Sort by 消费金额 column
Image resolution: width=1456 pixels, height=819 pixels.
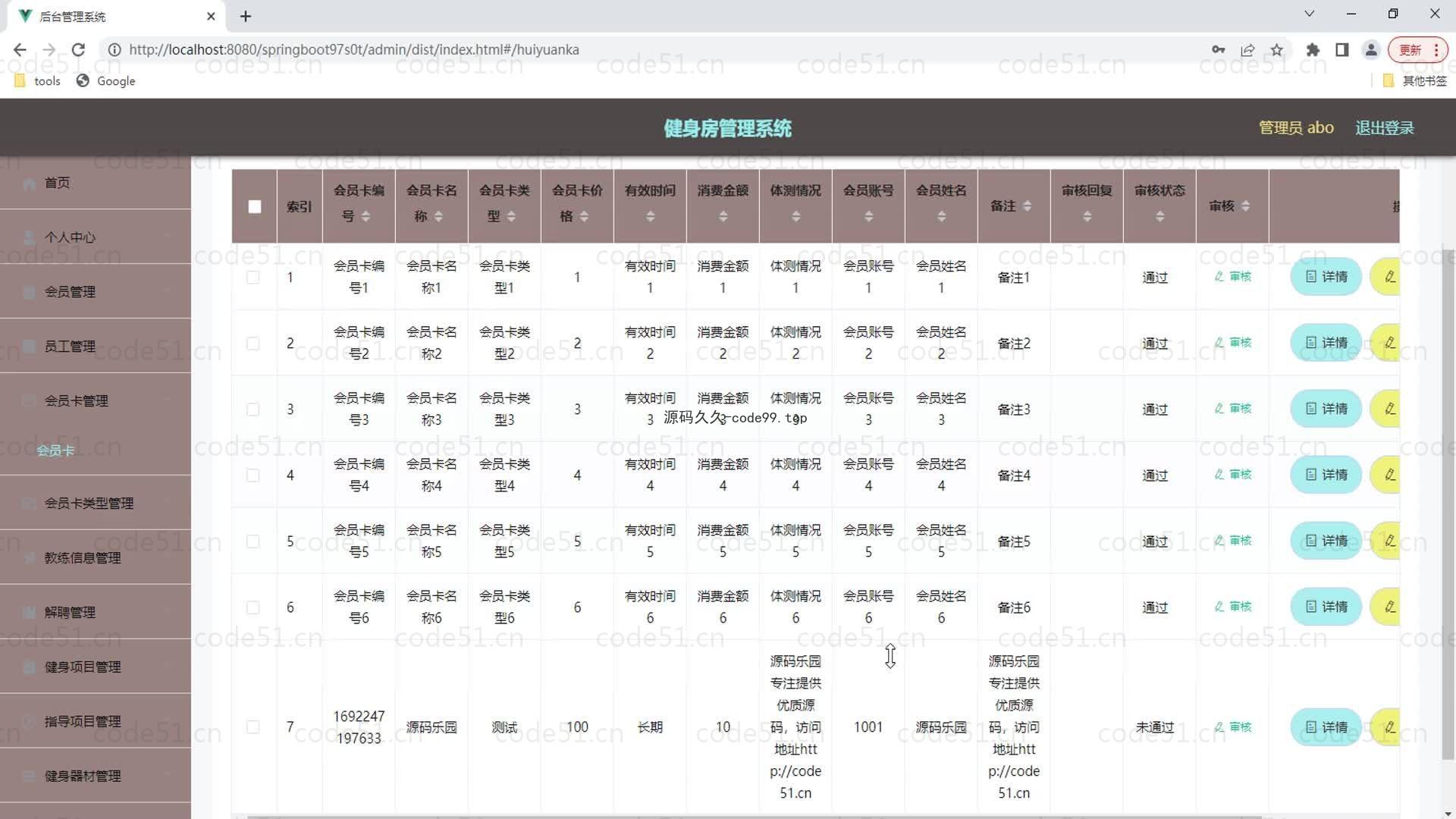point(723,217)
